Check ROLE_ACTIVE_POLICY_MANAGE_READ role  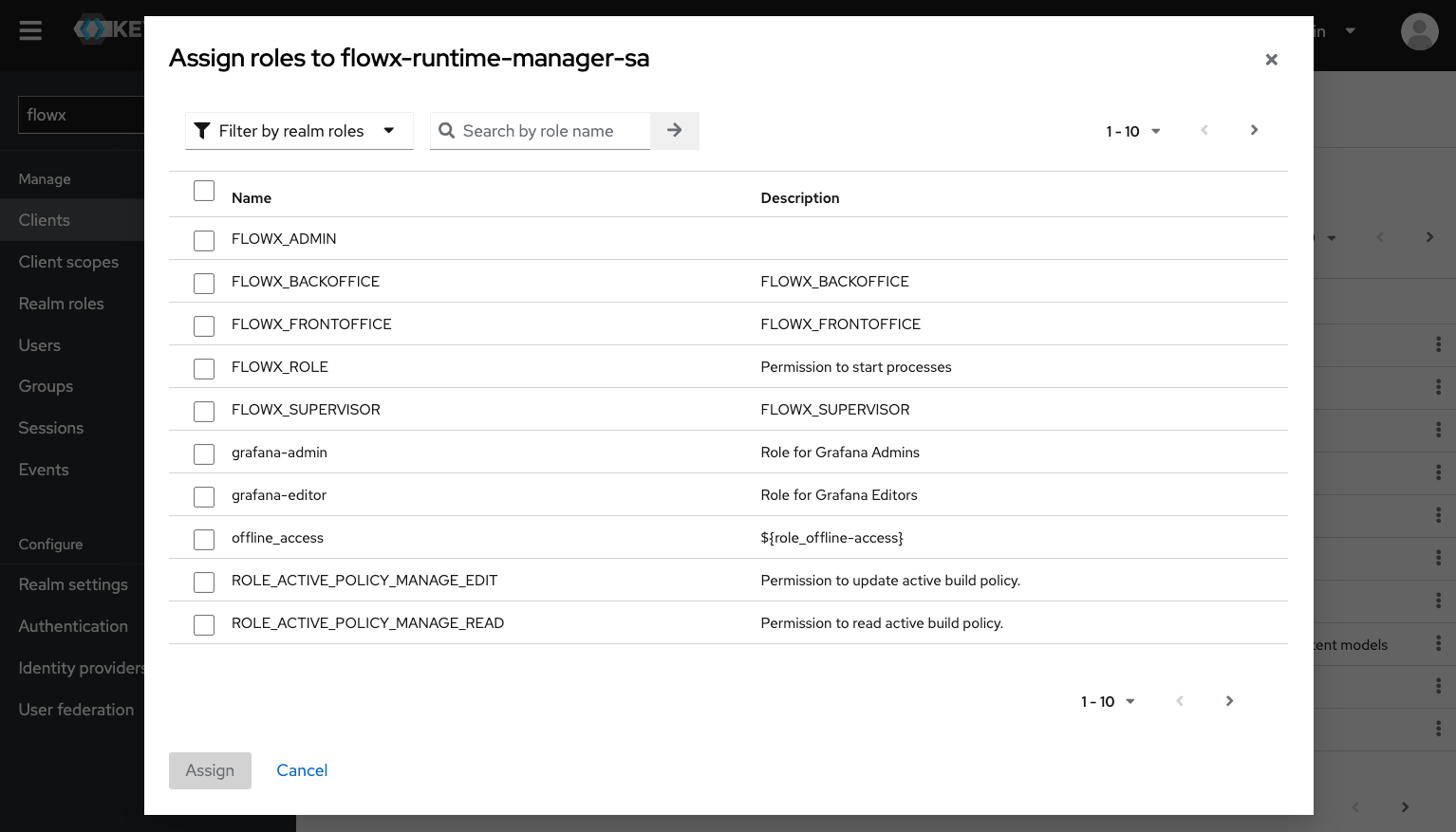[x=204, y=625]
